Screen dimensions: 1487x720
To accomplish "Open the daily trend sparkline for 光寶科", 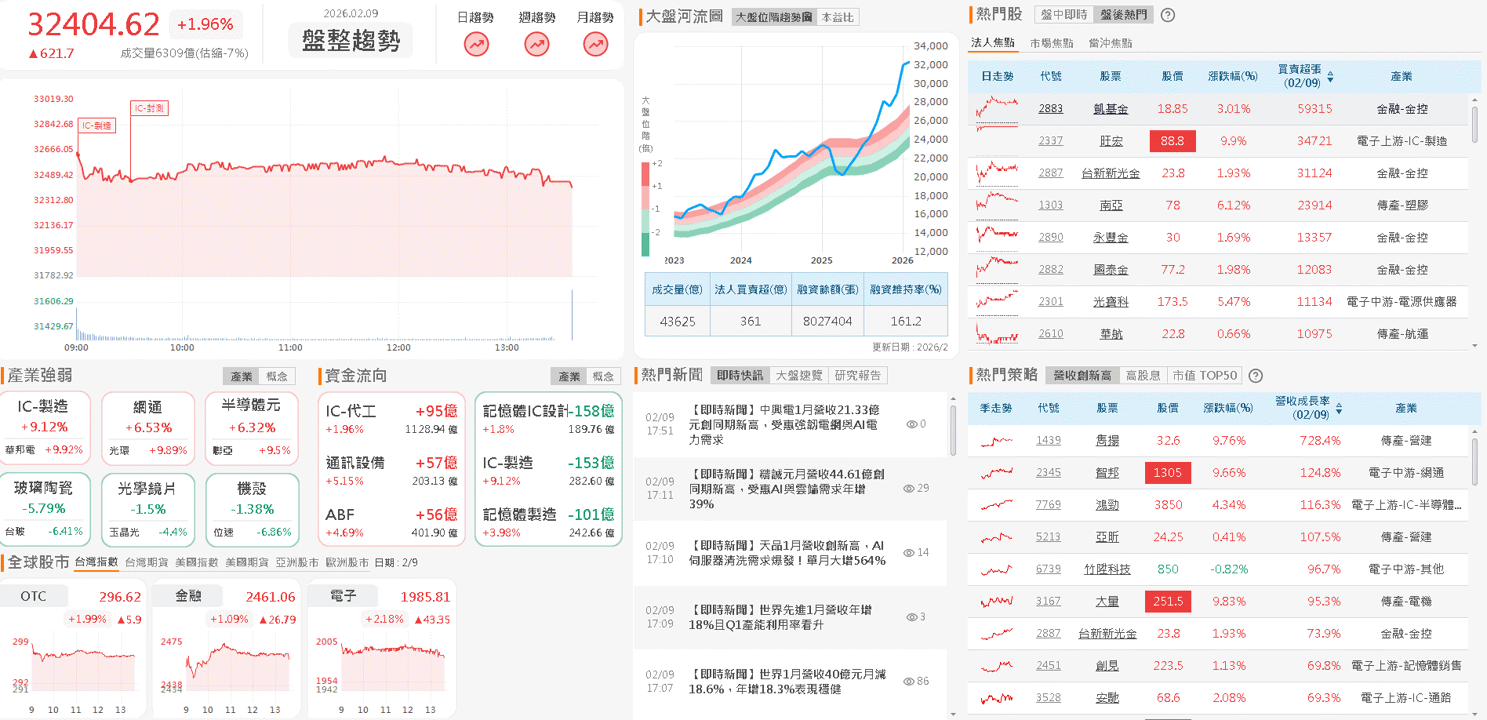I will (998, 301).
